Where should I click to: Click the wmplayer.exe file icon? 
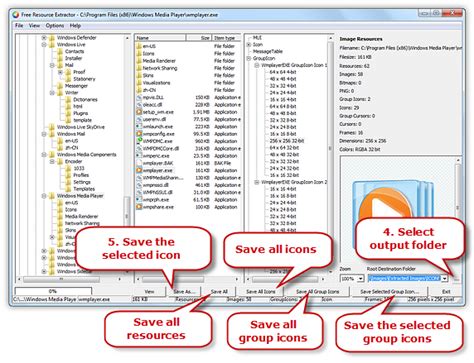click(x=139, y=170)
